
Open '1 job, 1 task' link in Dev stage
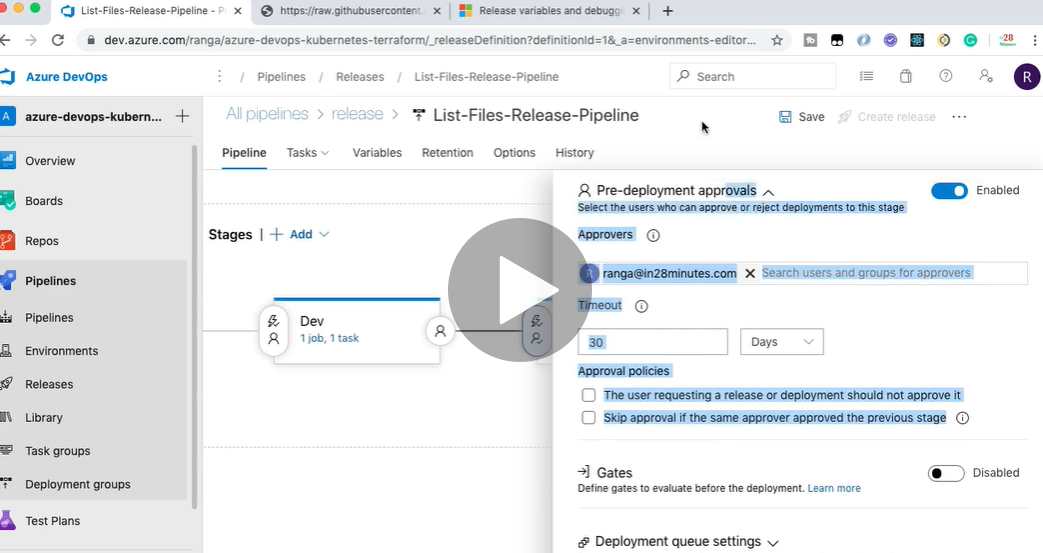(329, 338)
